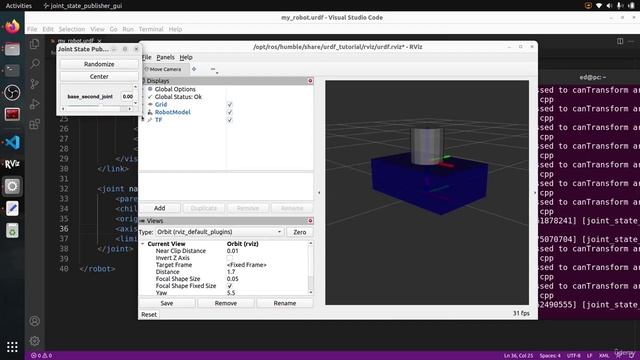Open VS Code Terminal menu
Image resolution: width=640 pixels, height=360 pixels.
tap(151, 29)
